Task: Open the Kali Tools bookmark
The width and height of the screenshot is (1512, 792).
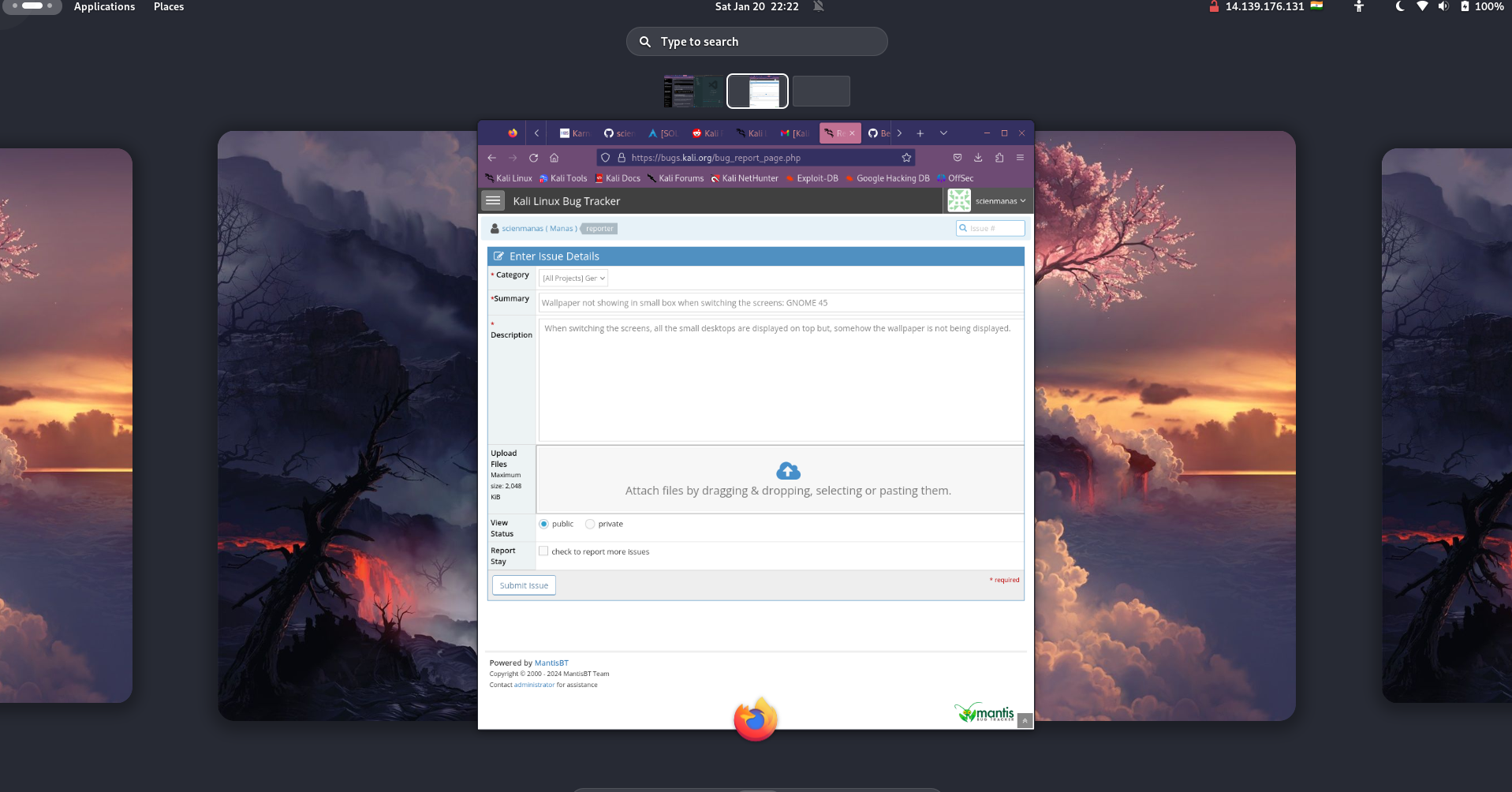Action: 563,178
